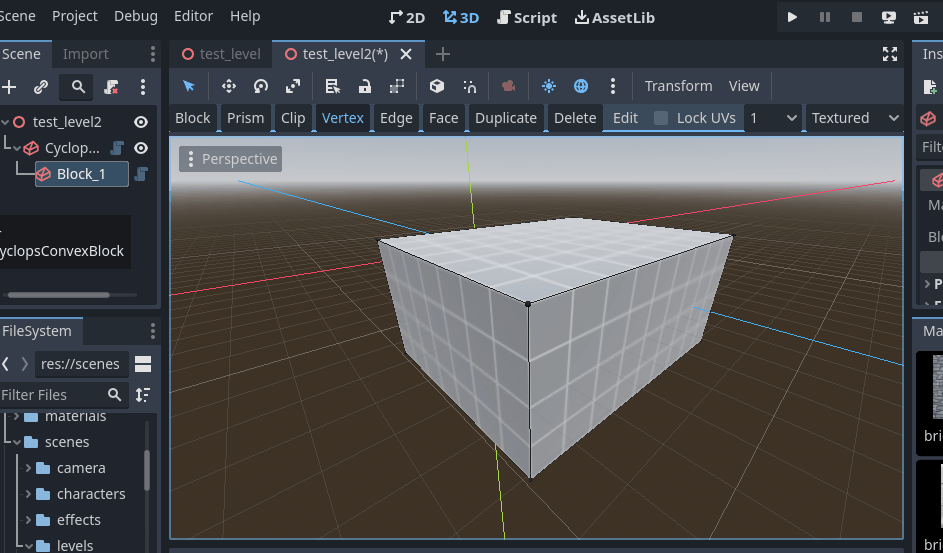Collapse the levels folder
The width and height of the screenshot is (943, 553).
pyautogui.click(x=28, y=546)
